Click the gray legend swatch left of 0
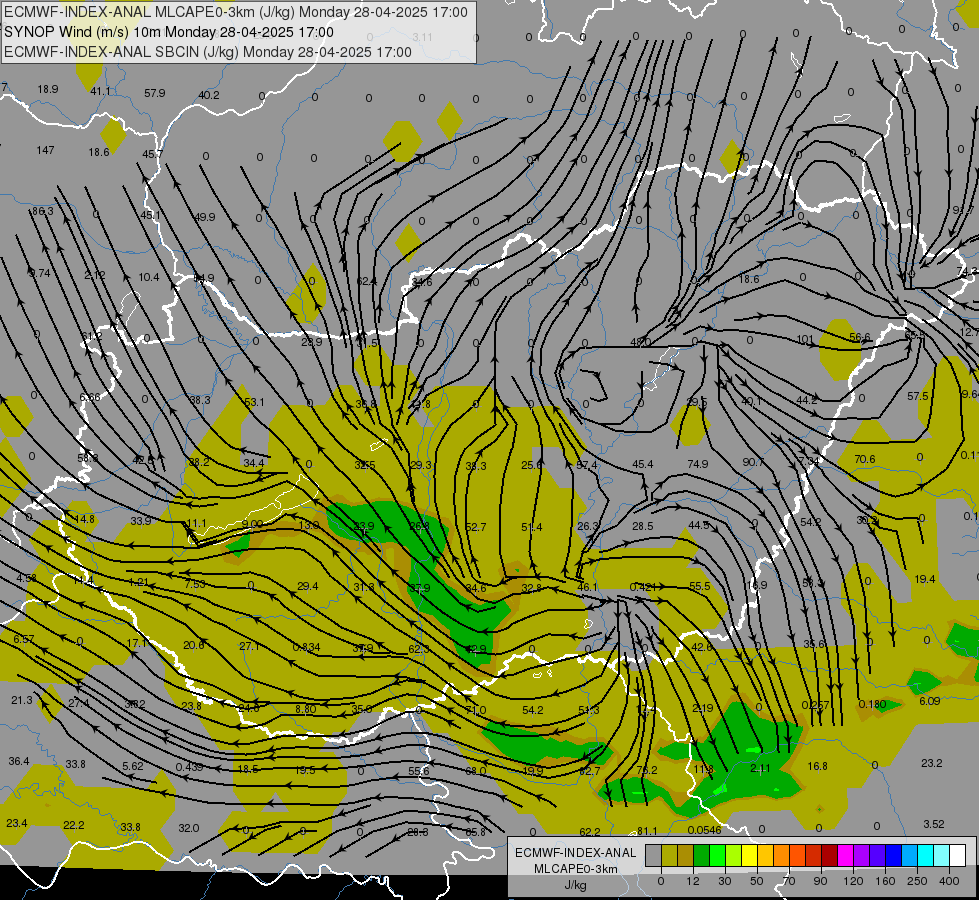The width and height of the screenshot is (979, 900). (653, 855)
